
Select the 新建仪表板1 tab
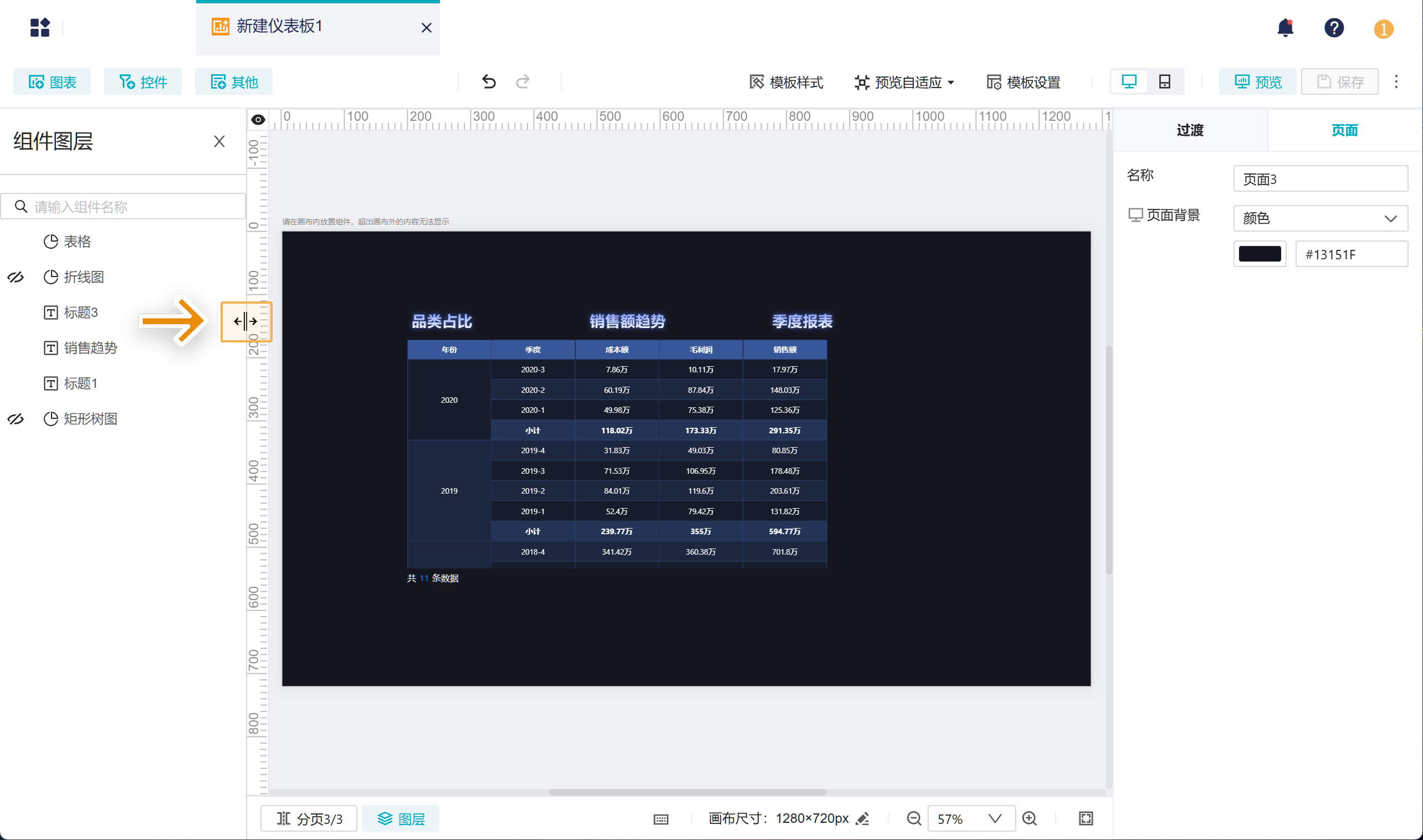point(279,27)
